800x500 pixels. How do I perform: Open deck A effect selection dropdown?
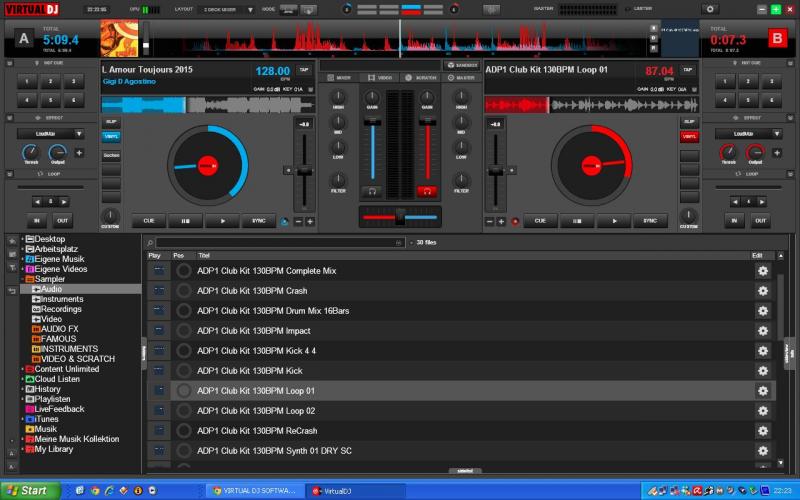51,134
